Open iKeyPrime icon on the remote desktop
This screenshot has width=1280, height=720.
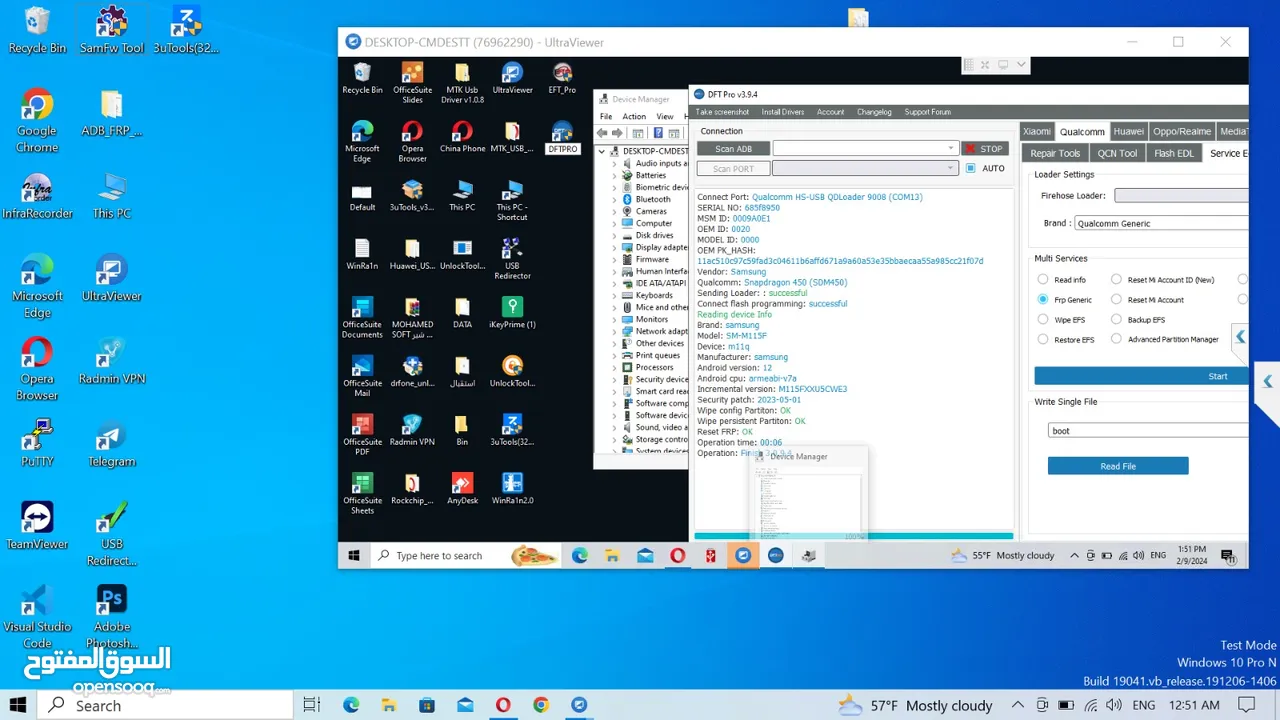pyautogui.click(x=512, y=313)
